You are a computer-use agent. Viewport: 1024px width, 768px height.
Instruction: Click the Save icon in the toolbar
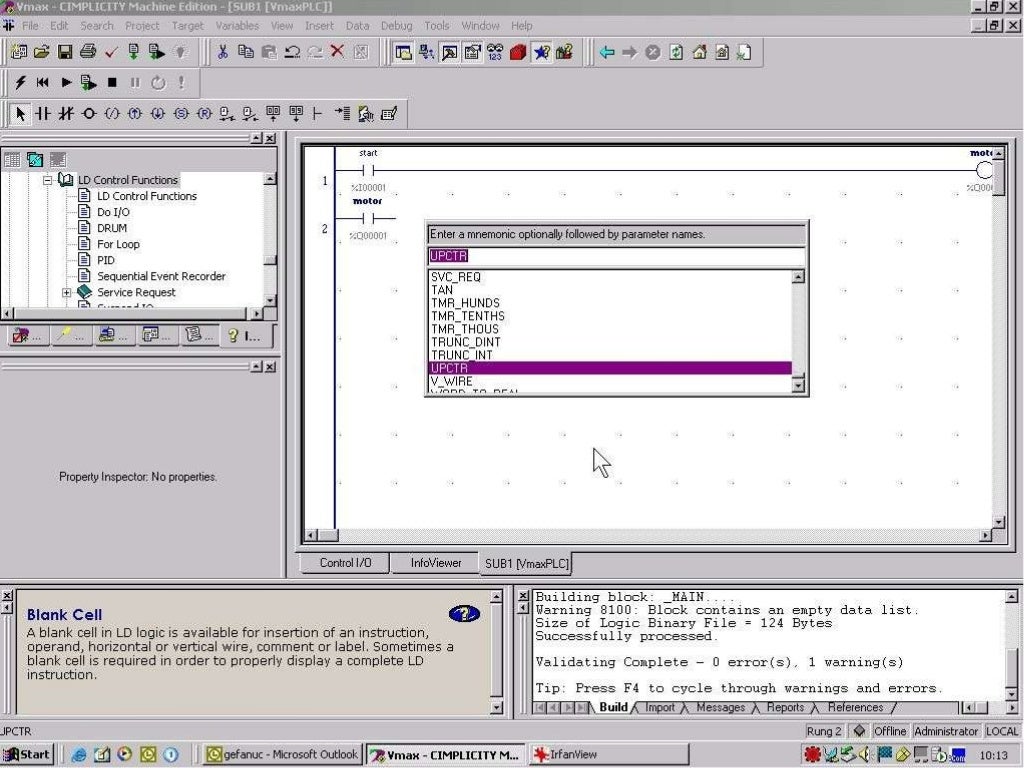[x=64, y=52]
